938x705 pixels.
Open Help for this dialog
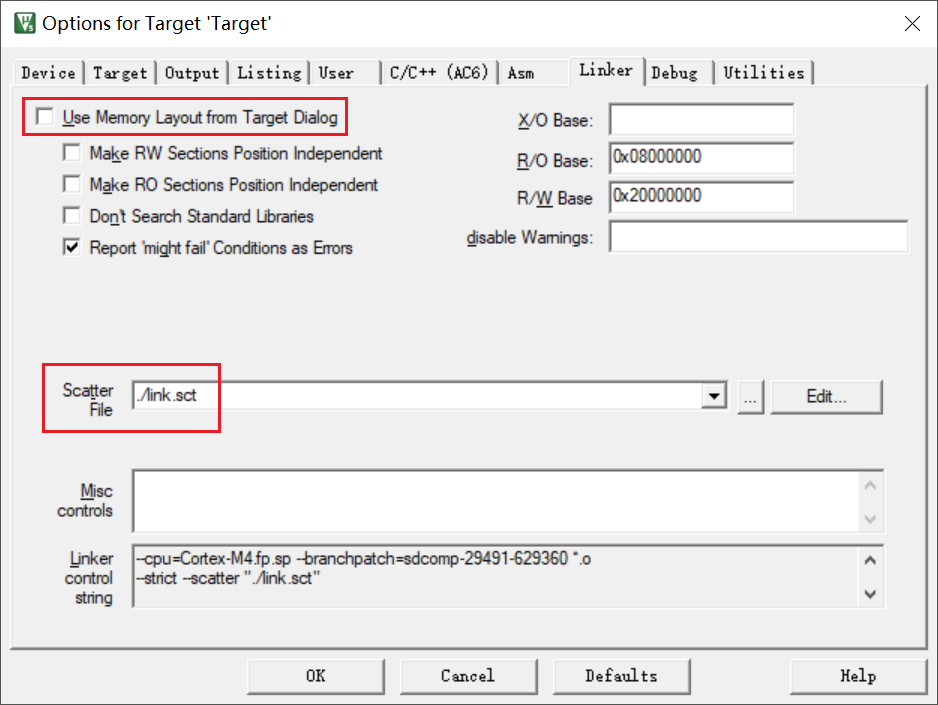coord(858,676)
